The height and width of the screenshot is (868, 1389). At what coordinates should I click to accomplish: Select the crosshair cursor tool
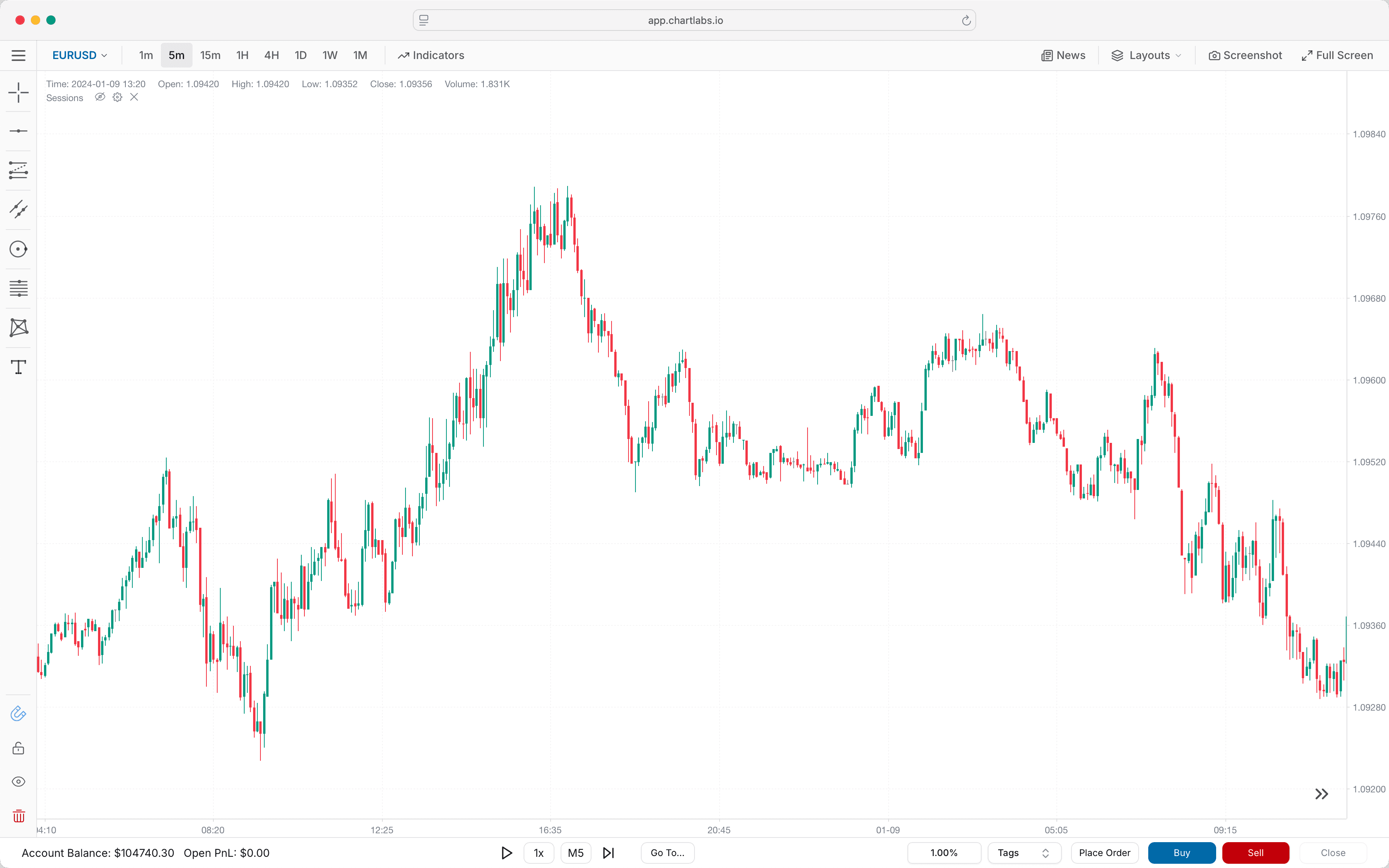pyautogui.click(x=19, y=93)
